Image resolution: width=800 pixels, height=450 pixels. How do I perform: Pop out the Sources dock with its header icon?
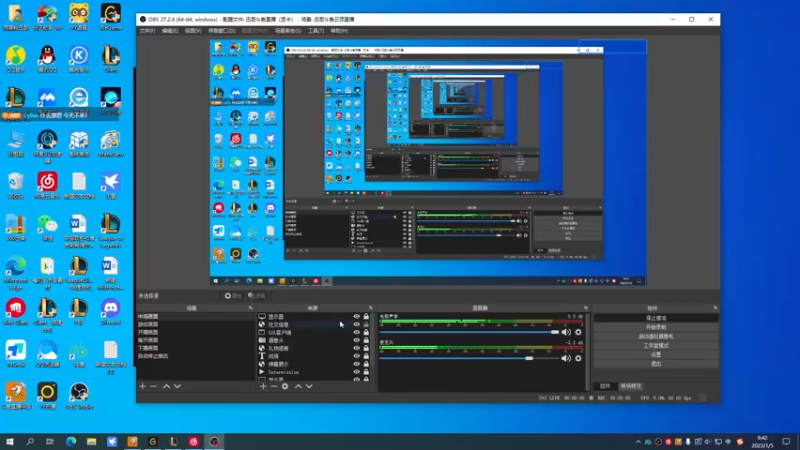[x=371, y=308]
